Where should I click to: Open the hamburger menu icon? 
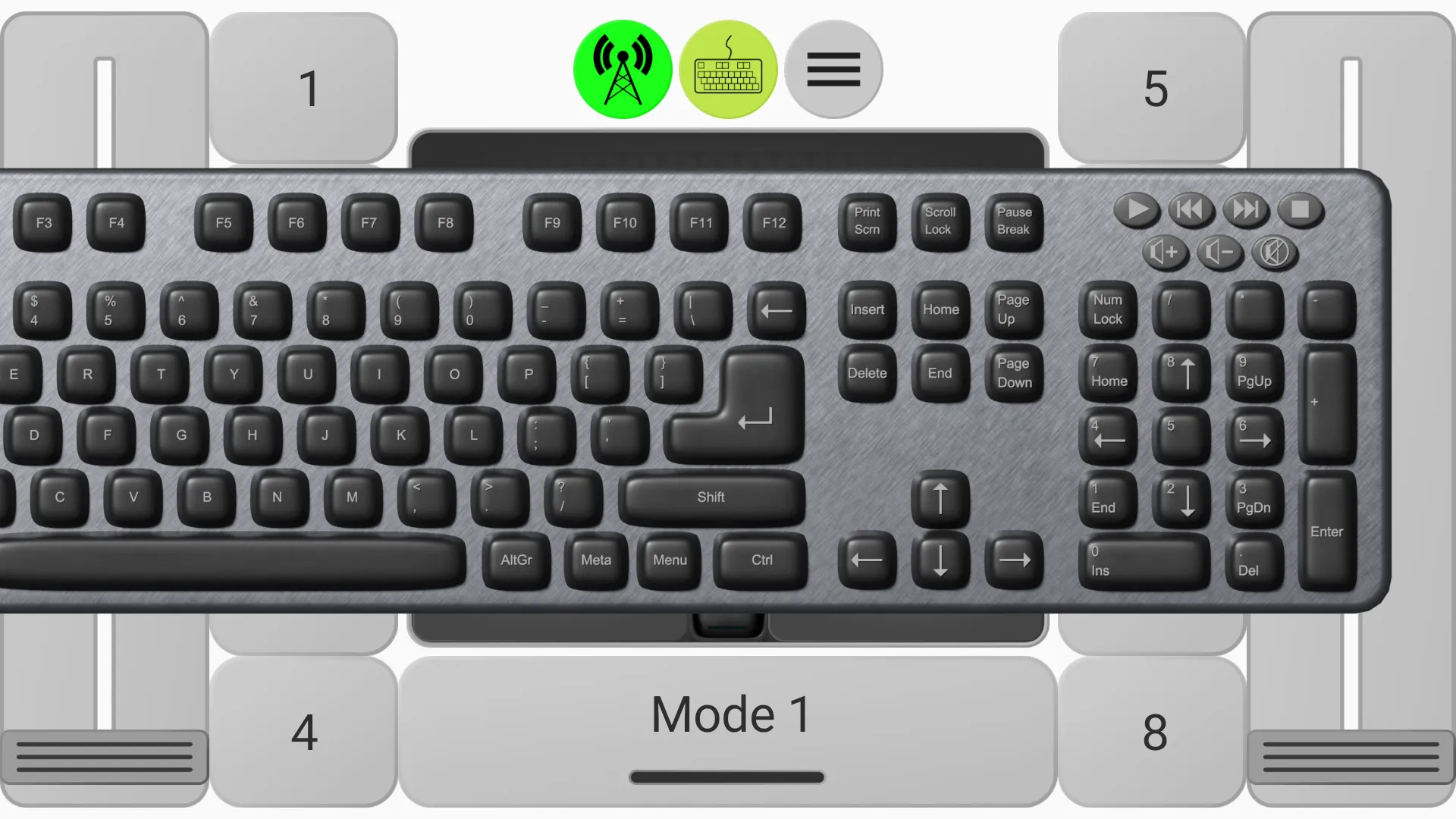pyautogui.click(x=832, y=68)
